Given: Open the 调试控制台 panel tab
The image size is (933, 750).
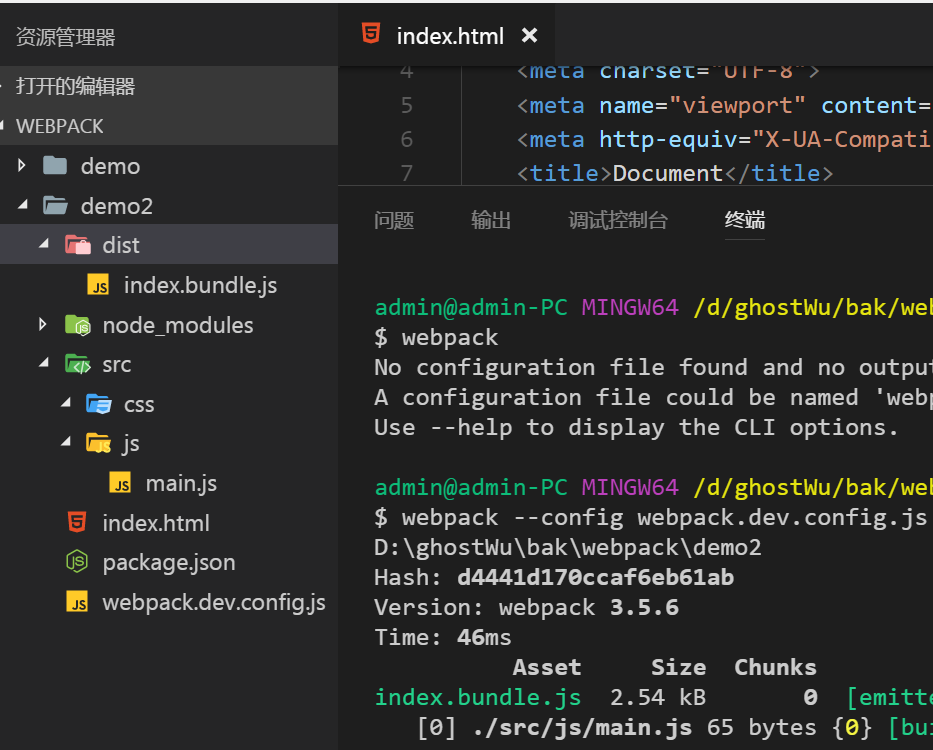Looking at the screenshot, I should (618, 220).
